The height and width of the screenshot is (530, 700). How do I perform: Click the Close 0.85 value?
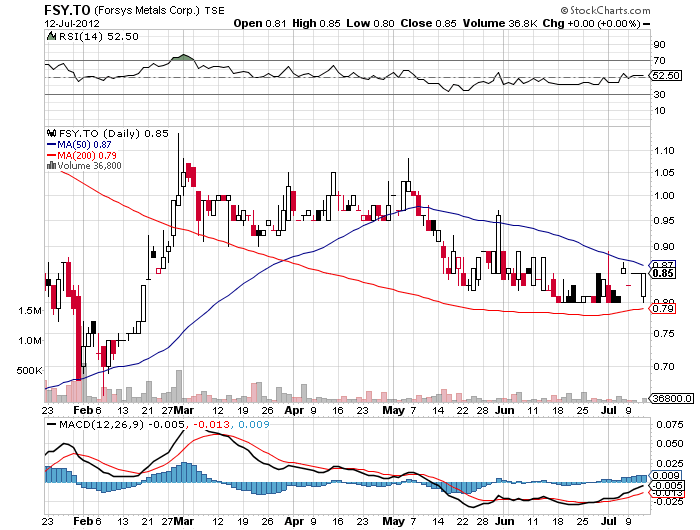point(428,24)
